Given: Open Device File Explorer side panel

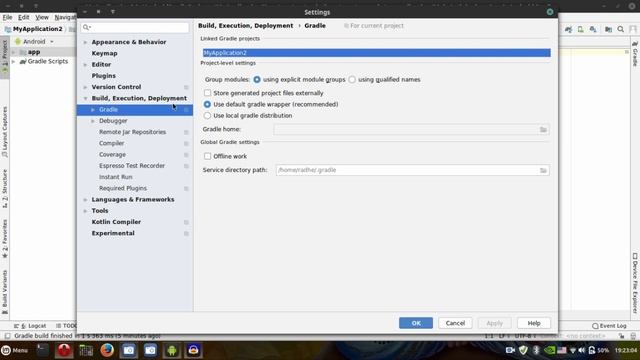Looking at the screenshot, I should (635, 282).
